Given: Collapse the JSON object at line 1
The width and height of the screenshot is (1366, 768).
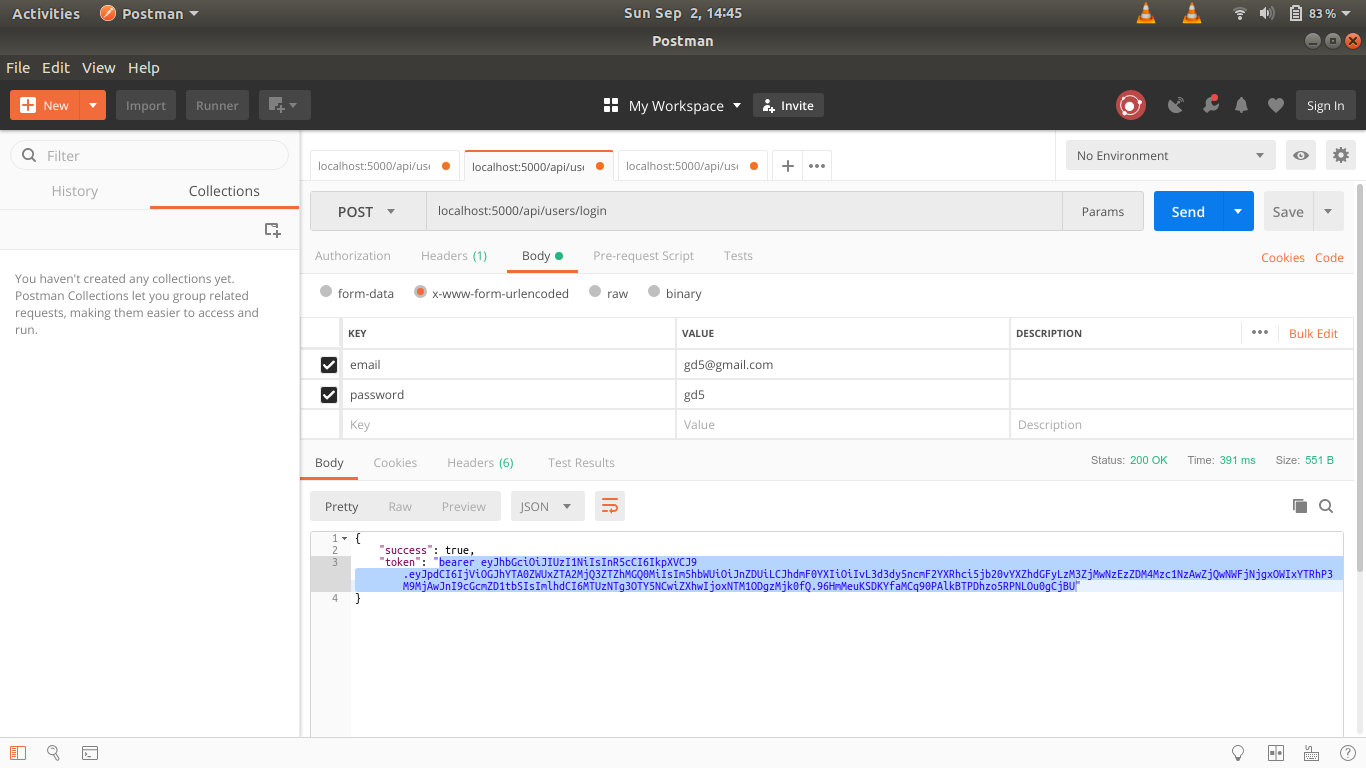Looking at the screenshot, I should coord(344,538).
